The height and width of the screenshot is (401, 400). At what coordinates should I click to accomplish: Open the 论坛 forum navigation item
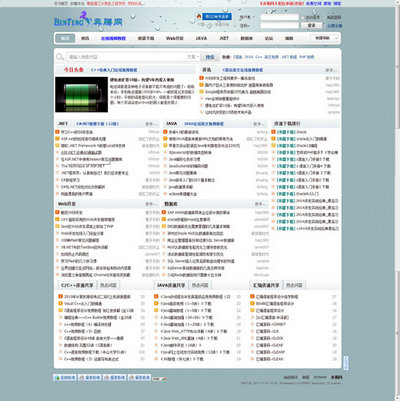[269, 38]
